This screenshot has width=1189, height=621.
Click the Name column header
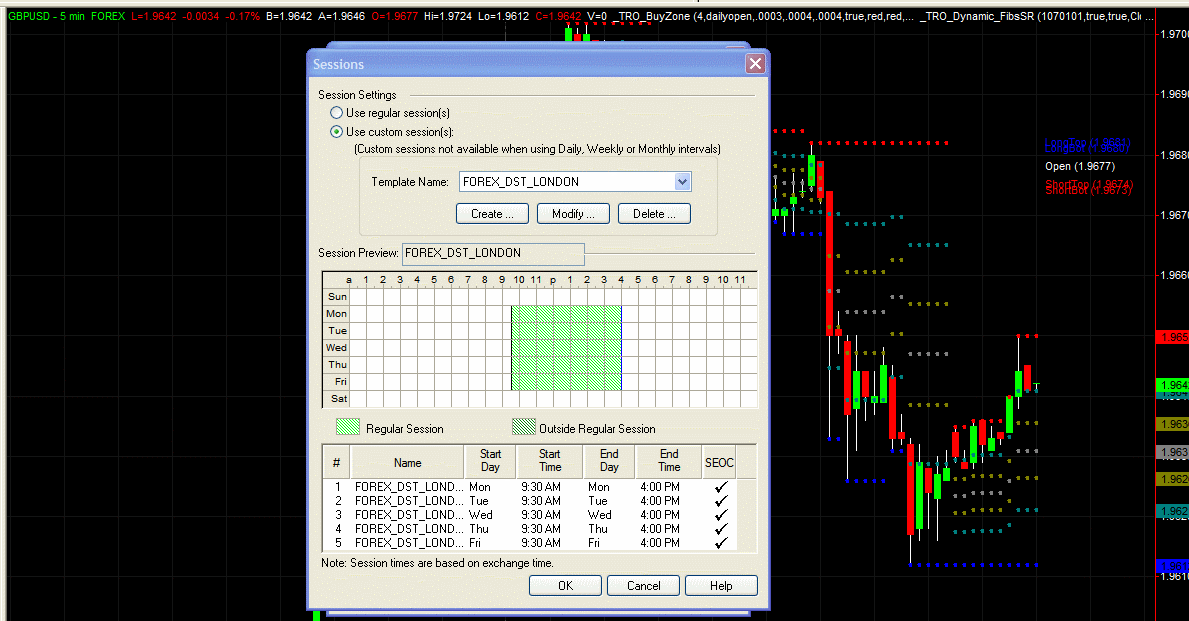coord(407,463)
